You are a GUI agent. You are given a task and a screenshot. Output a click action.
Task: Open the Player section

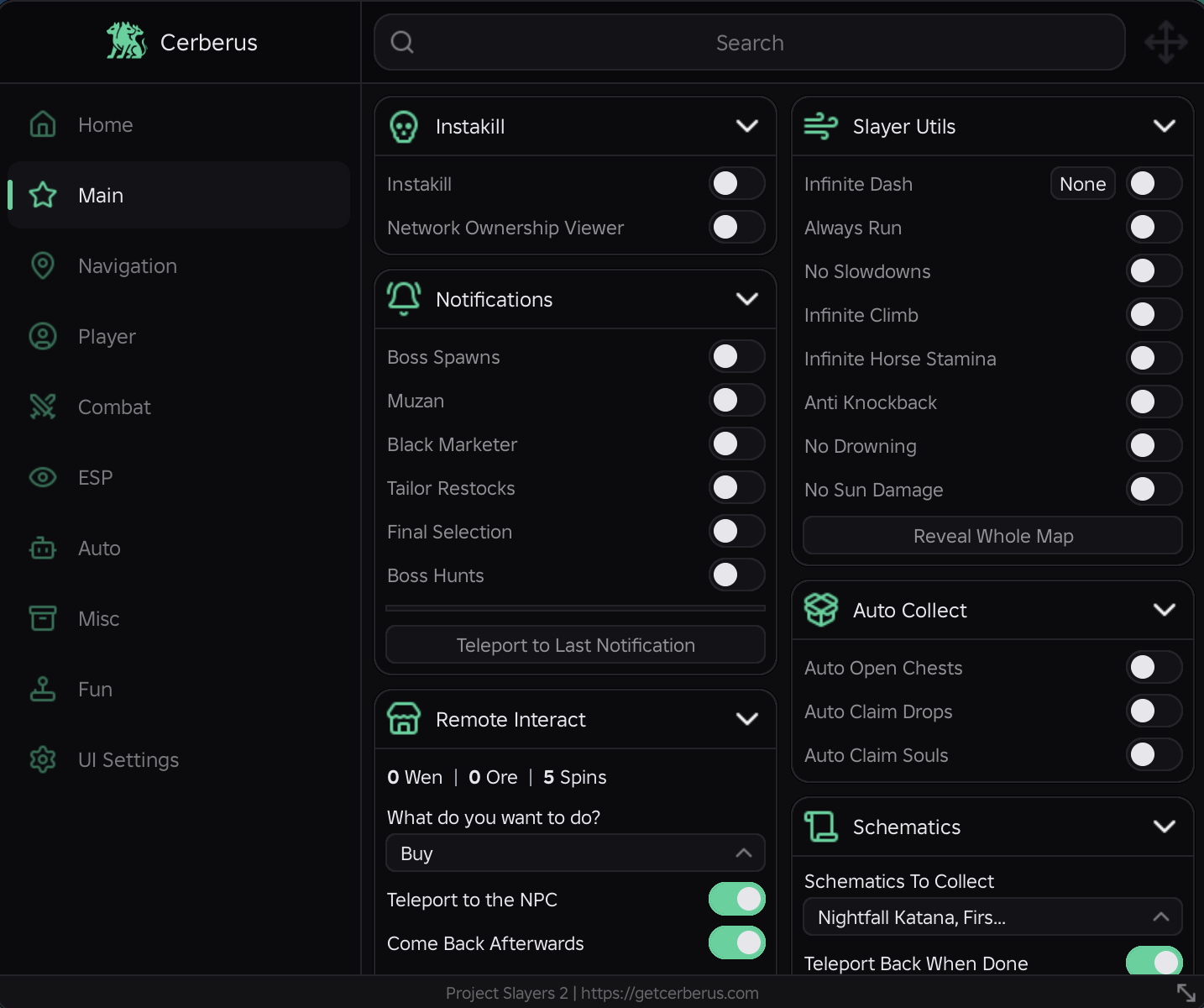pyautogui.click(x=179, y=336)
